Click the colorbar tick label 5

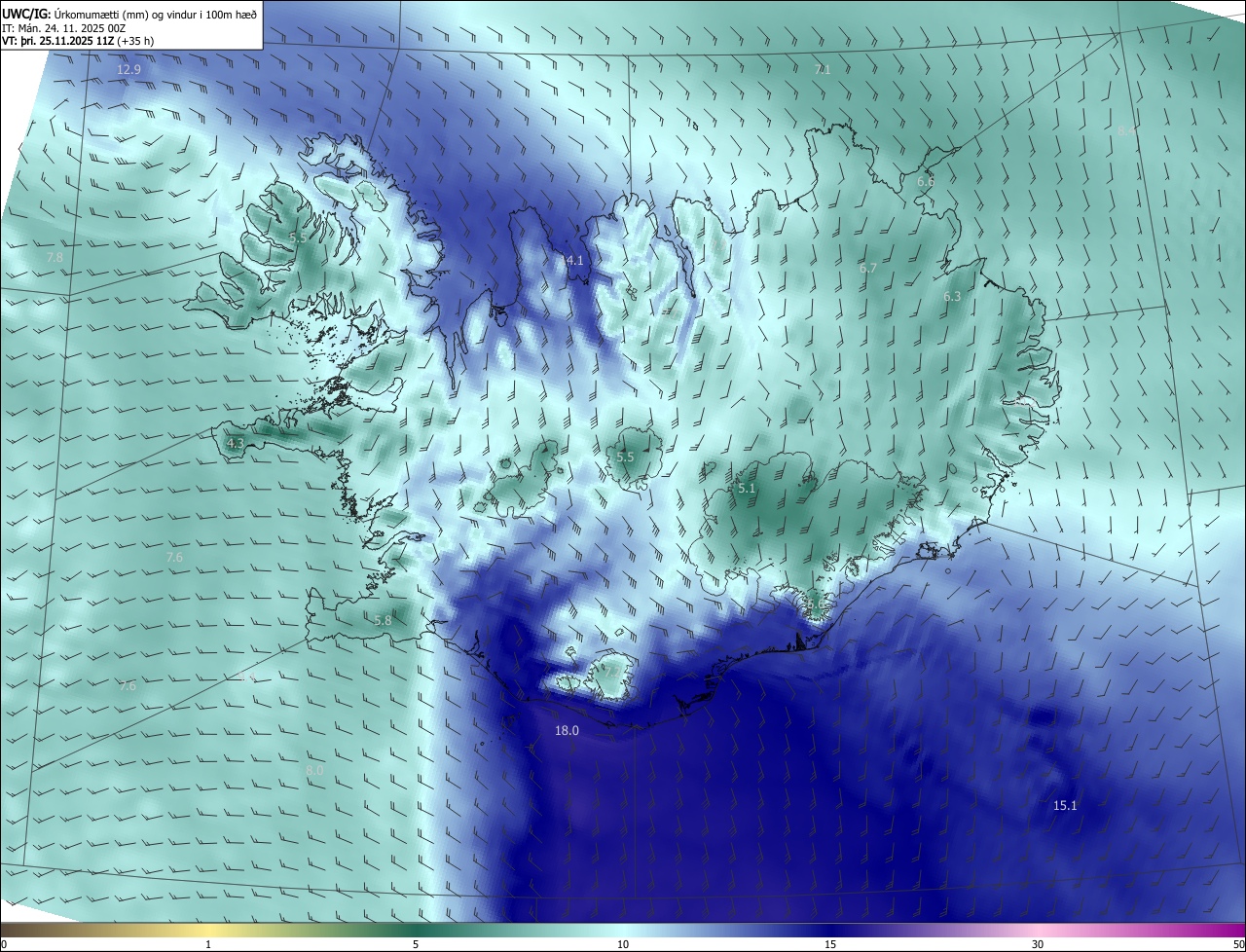click(416, 944)
